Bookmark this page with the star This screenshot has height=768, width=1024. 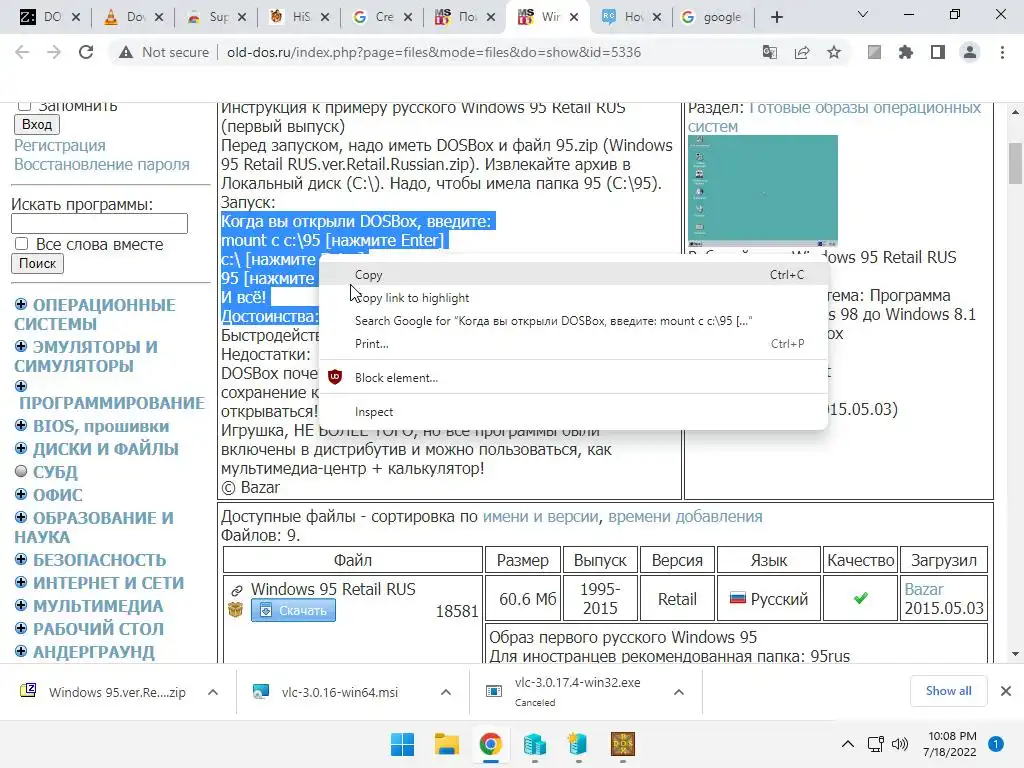point(834,52)
